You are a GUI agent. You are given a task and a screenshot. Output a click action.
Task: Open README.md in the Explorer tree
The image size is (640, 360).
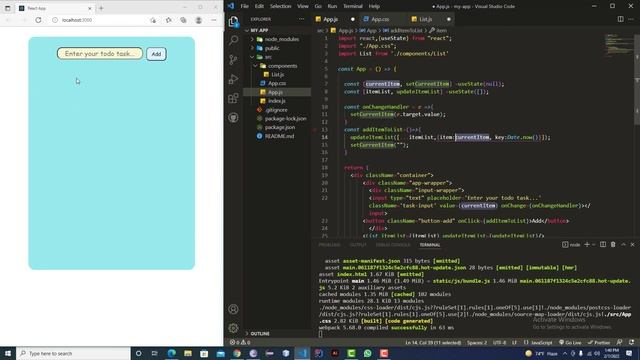tap(279, 136)
